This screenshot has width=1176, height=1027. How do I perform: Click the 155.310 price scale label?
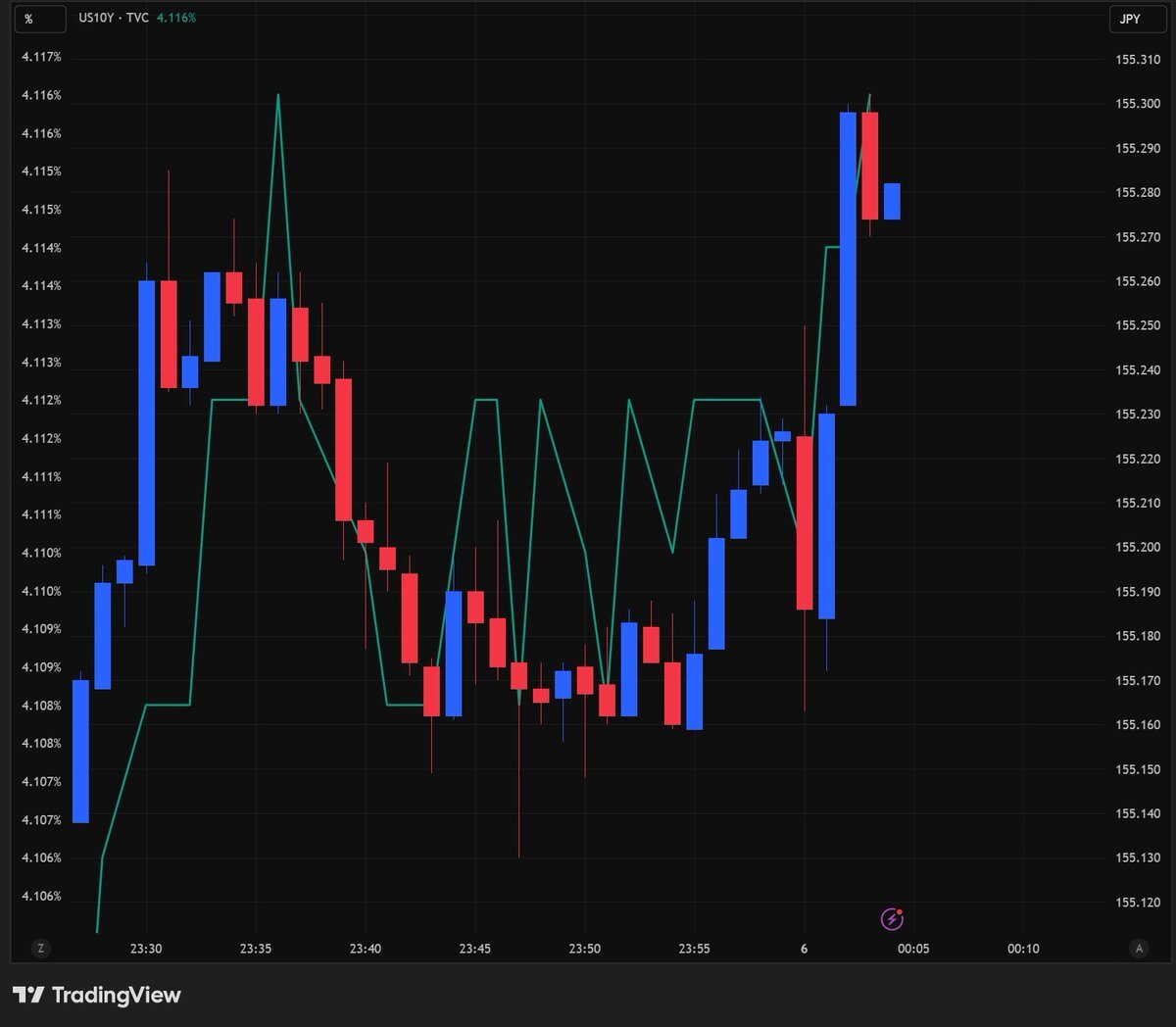click(1138, 60)
